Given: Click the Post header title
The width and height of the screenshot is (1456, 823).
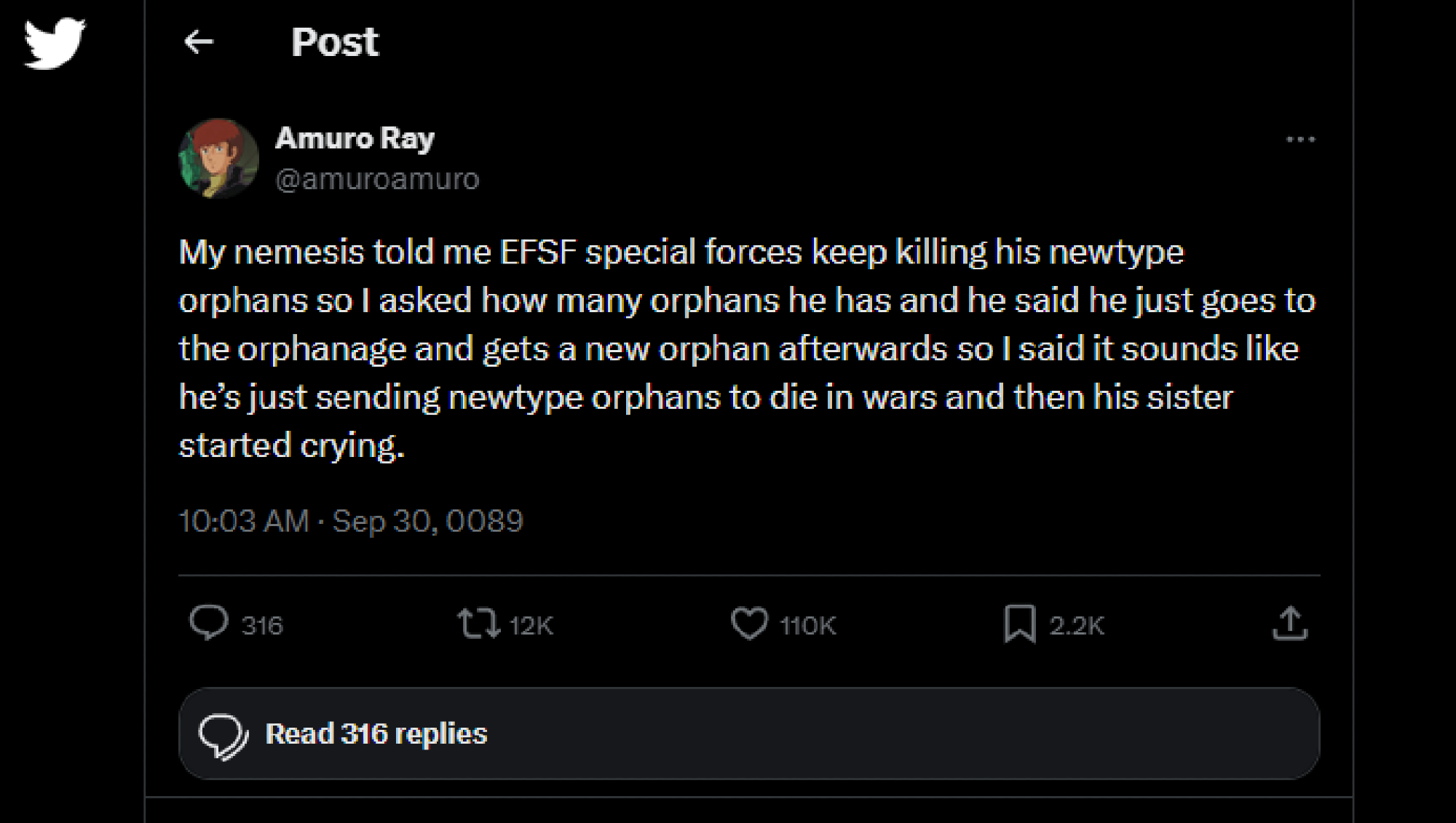Looking at the screenshot, I should [335, 42].
